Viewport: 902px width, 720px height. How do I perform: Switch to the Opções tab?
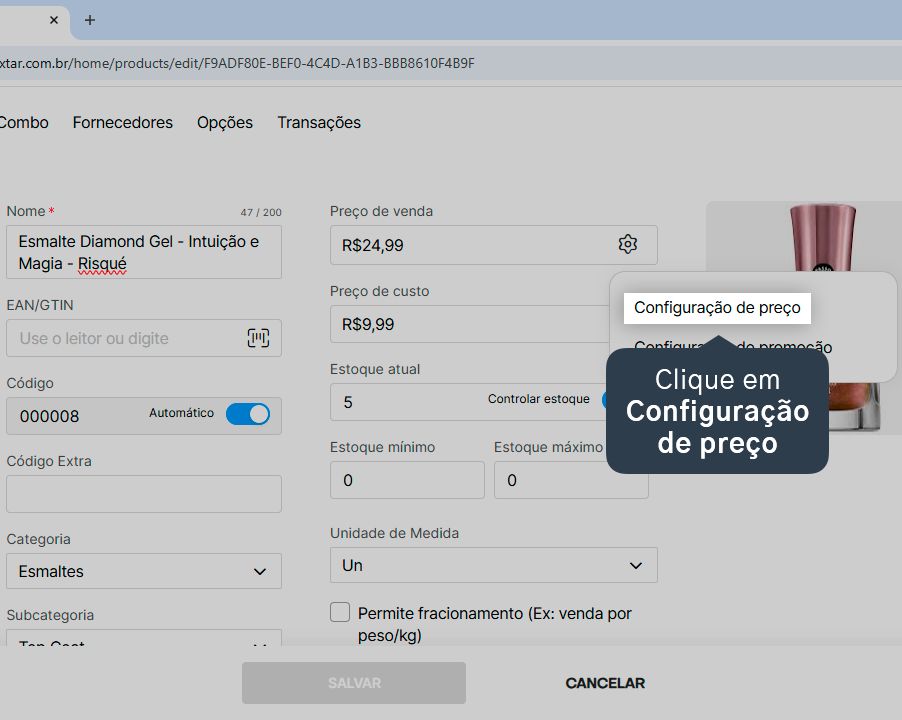click(x=225, y=122)
